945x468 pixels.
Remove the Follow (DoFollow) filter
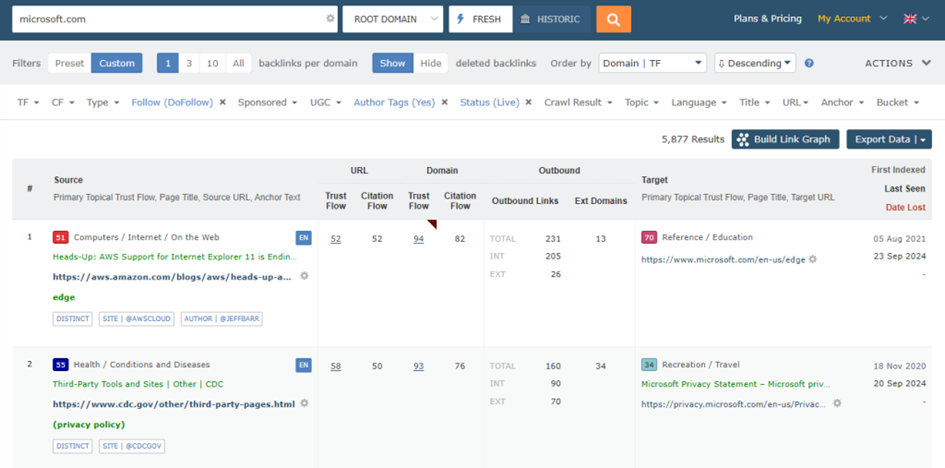click(222, 102)
